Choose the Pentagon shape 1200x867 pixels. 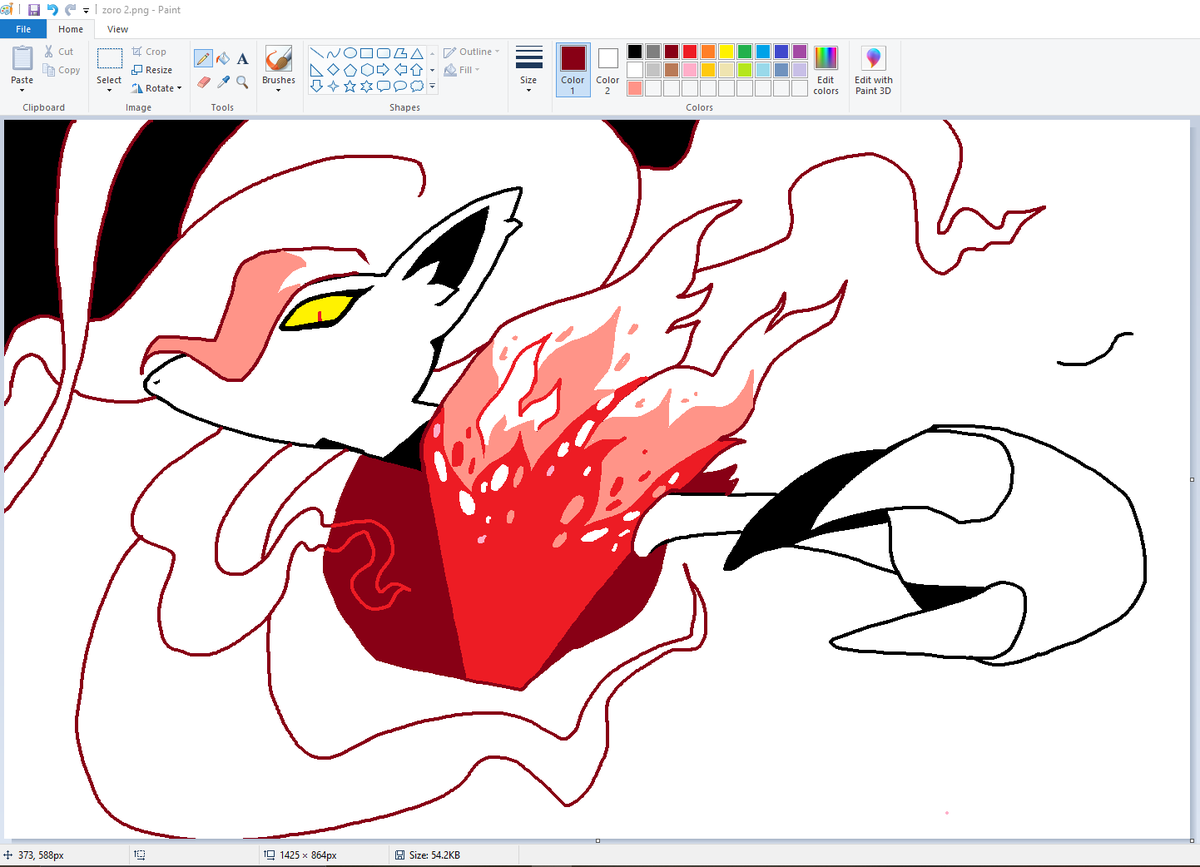coord(350,70)
